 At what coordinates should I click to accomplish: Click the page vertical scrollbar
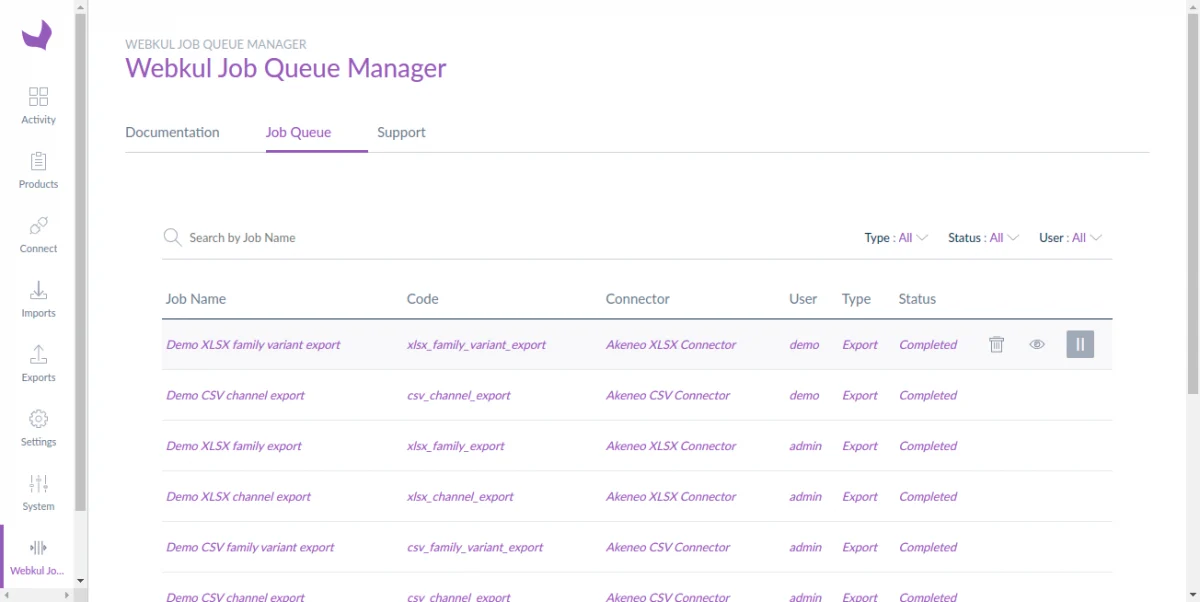pos(1192,200)
